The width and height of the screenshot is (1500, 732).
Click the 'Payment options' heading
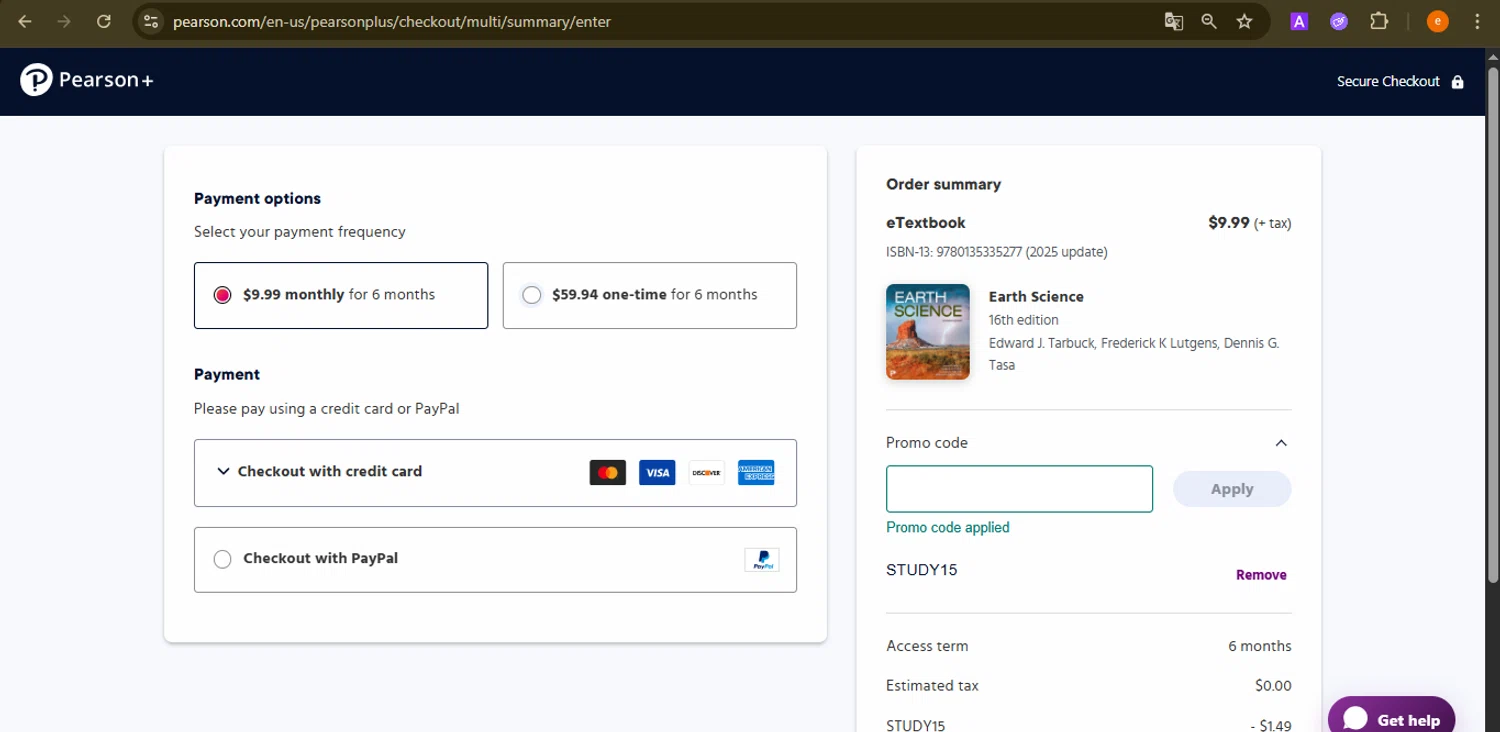click(257, 199)
